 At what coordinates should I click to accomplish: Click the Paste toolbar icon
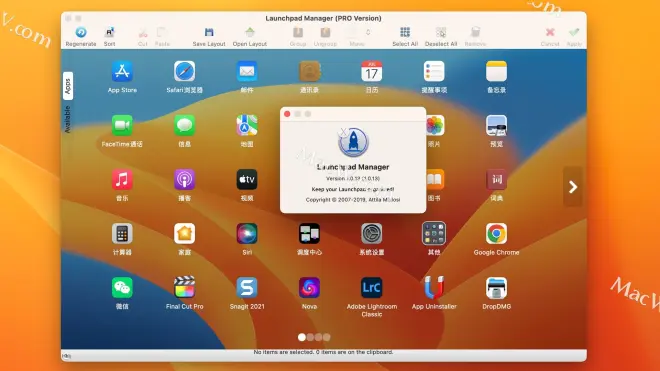click(x=162, y=32)
